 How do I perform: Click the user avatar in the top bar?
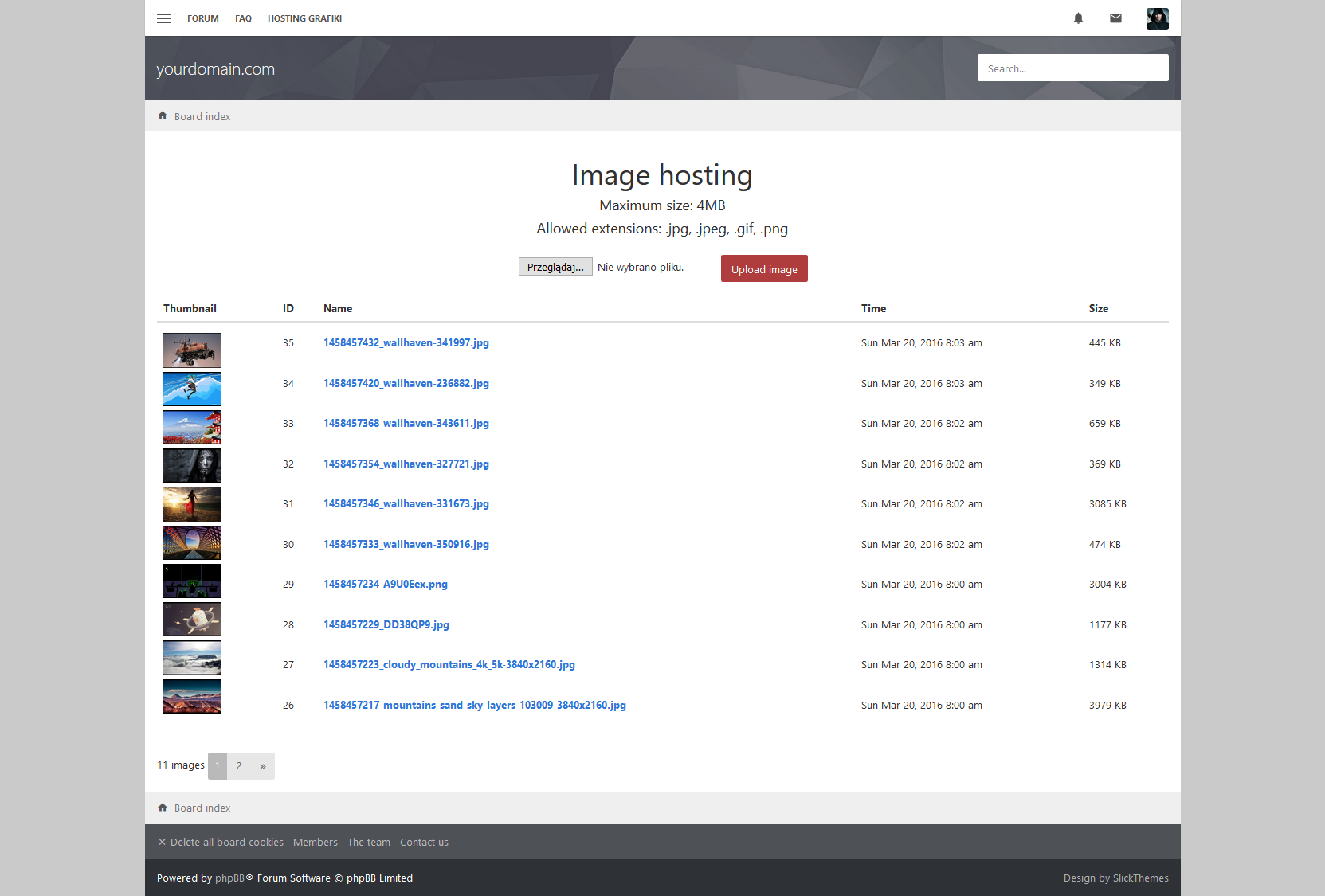tap(1157, 18)
